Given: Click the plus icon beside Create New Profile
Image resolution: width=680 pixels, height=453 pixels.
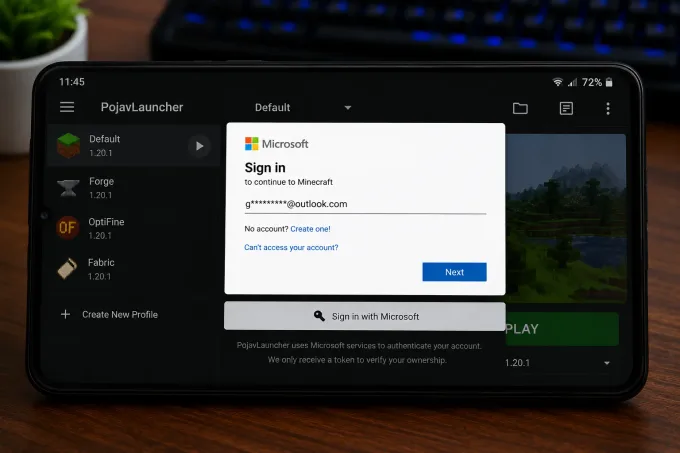Looking at the screenshot, I should (65, 314).
